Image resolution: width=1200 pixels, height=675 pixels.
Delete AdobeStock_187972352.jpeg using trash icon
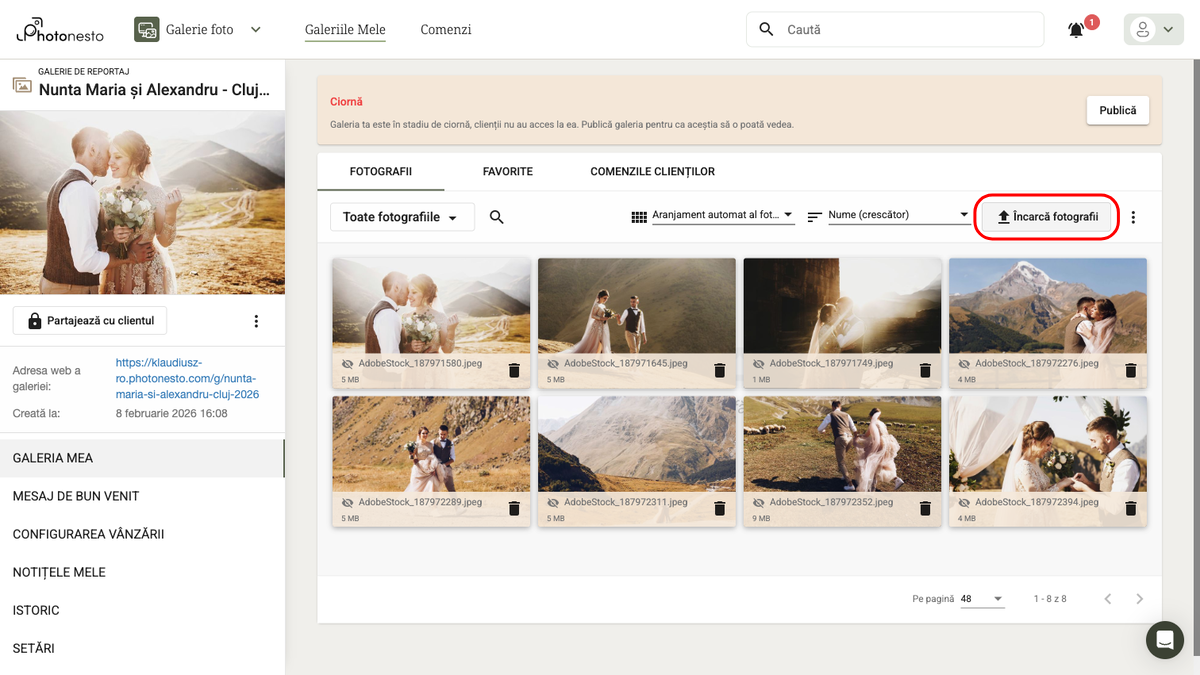pyautogui.click(x=925, y=508)
